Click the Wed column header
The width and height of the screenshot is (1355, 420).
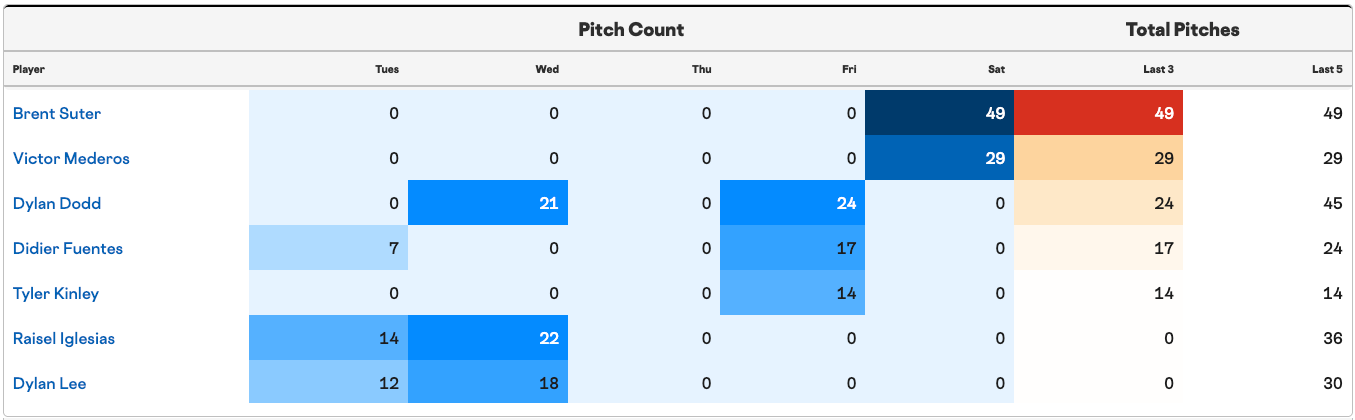click(547, 69)
